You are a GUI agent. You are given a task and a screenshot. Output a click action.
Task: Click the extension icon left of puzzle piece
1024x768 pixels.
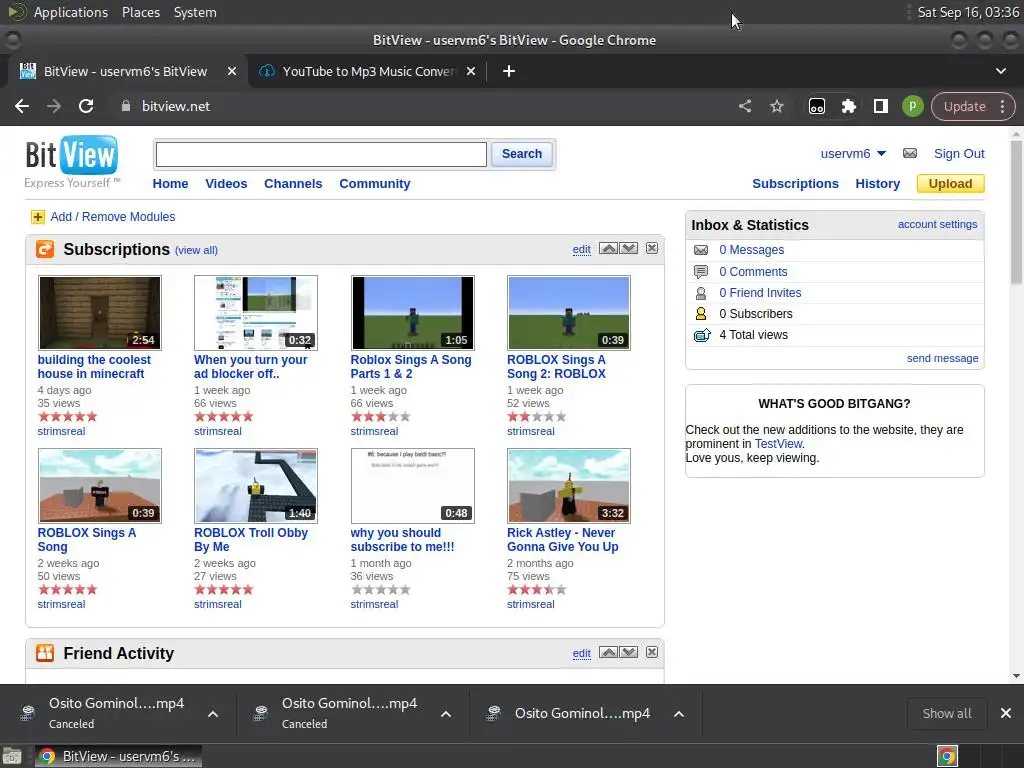point(817,106)
